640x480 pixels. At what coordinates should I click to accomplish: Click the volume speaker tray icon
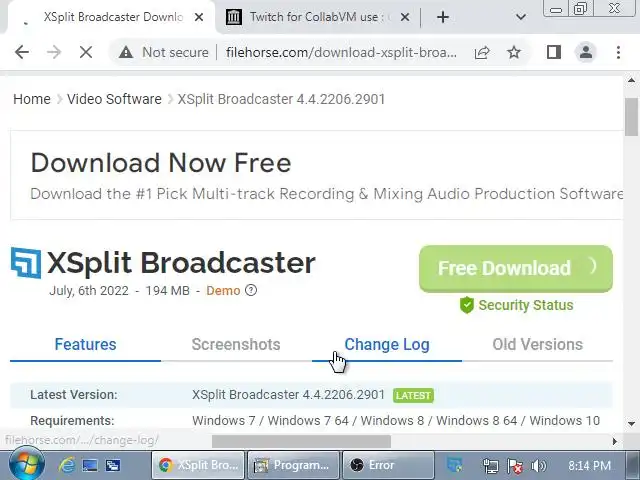tap(539, 465)
